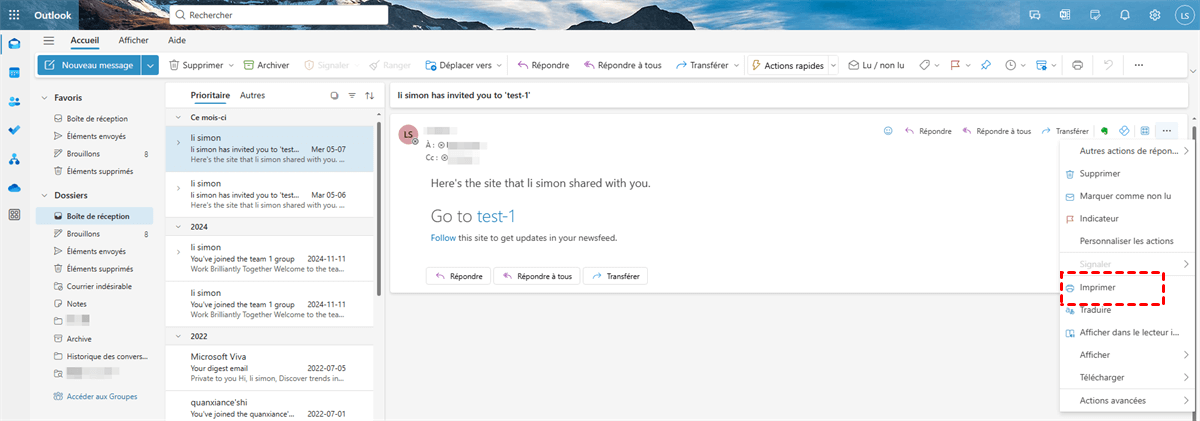This screenshot has width=1200, height=421.
Task: Click the categorize tag icon
Action: 924,65
